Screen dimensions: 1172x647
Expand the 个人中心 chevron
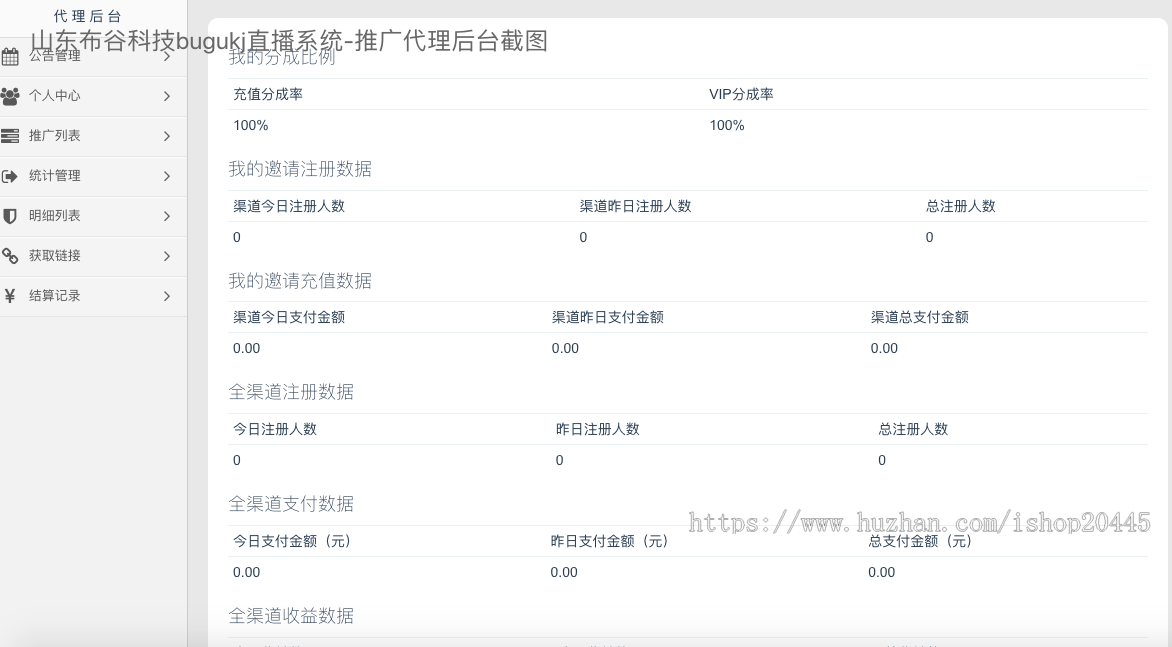167,96
